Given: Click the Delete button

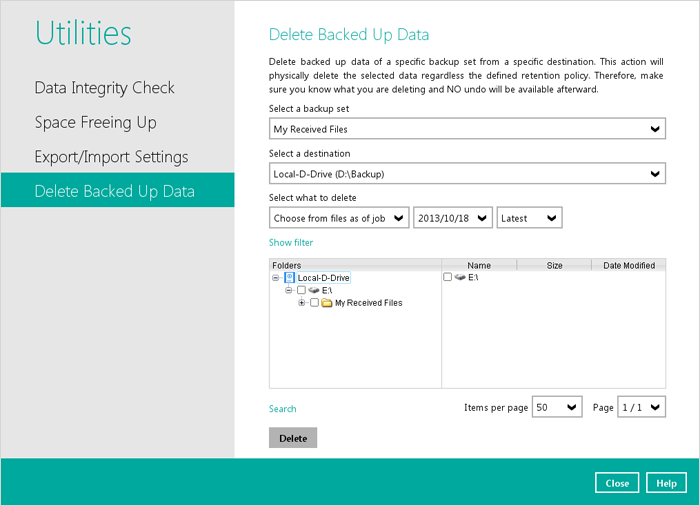Looking at the screenshot, I should coord(293,438).
